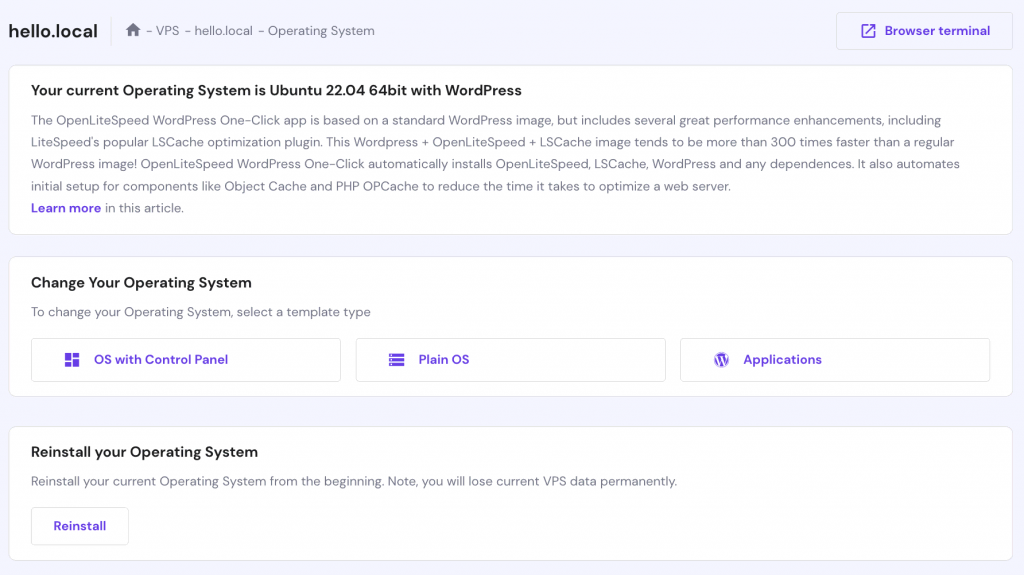Screen dimensions: 1024x575
Task: Select the Applications template type
Action: coord(835,359)
